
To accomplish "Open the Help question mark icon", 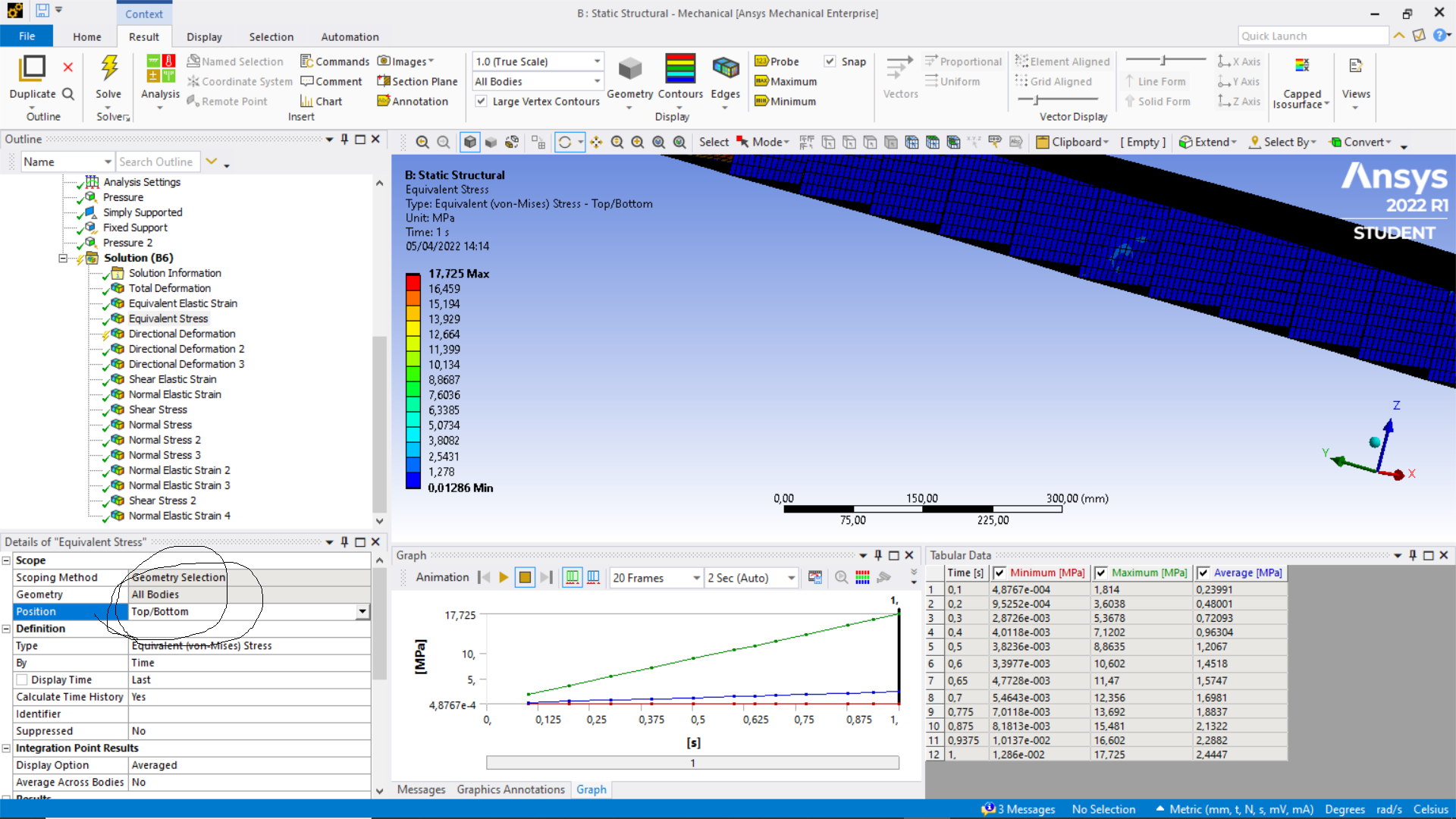I will tap(1439, 36).
